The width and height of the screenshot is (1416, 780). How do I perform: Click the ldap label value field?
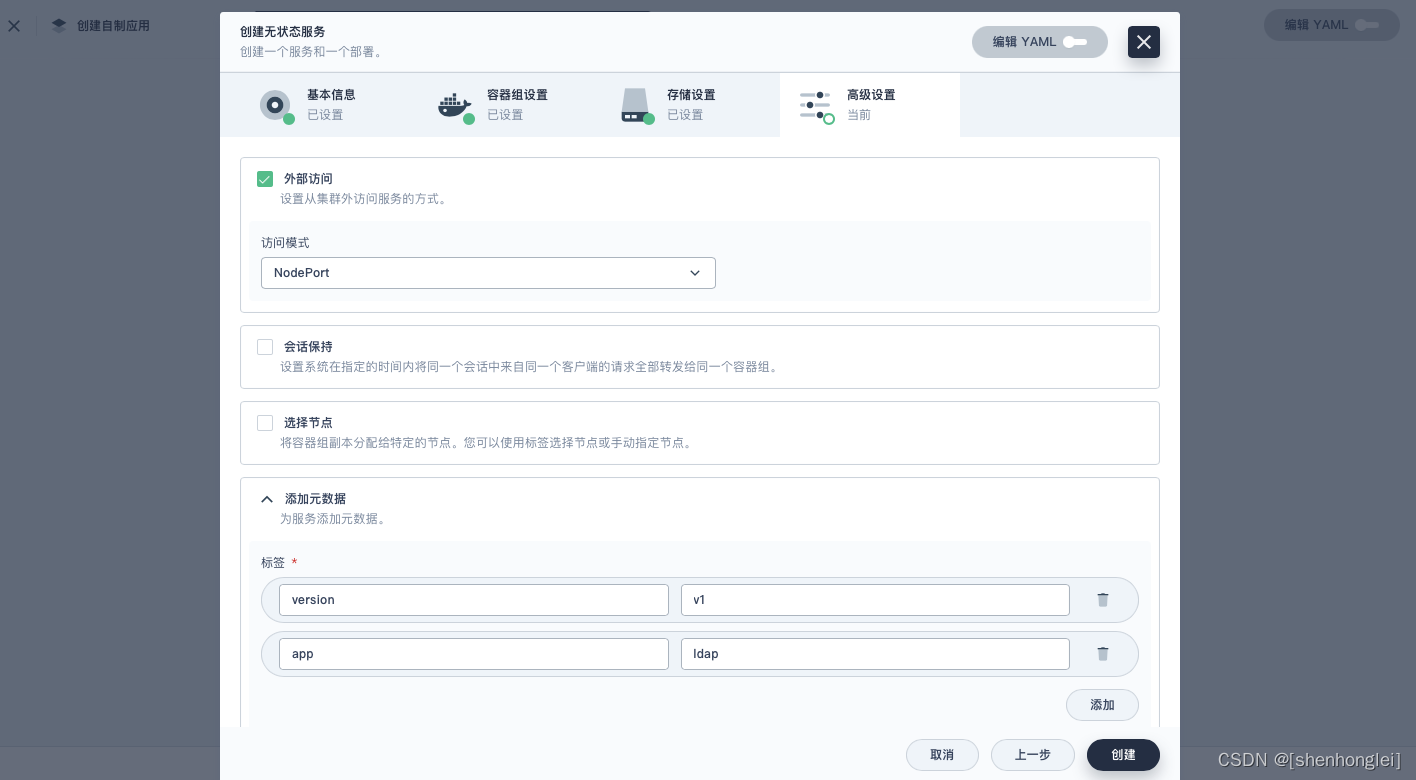875,654
